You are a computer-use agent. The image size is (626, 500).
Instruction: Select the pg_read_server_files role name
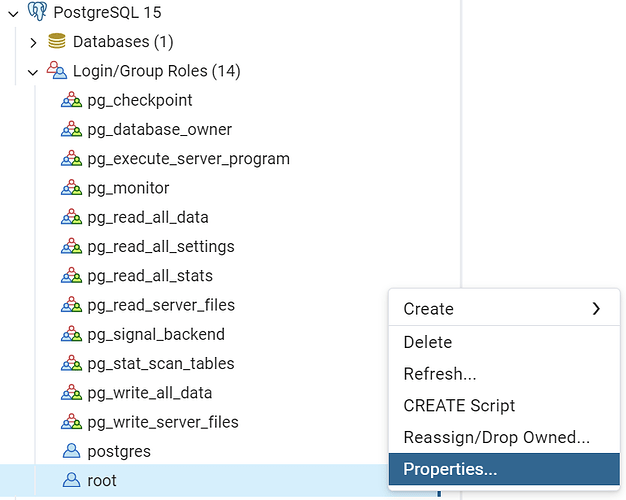coord(161,306)
